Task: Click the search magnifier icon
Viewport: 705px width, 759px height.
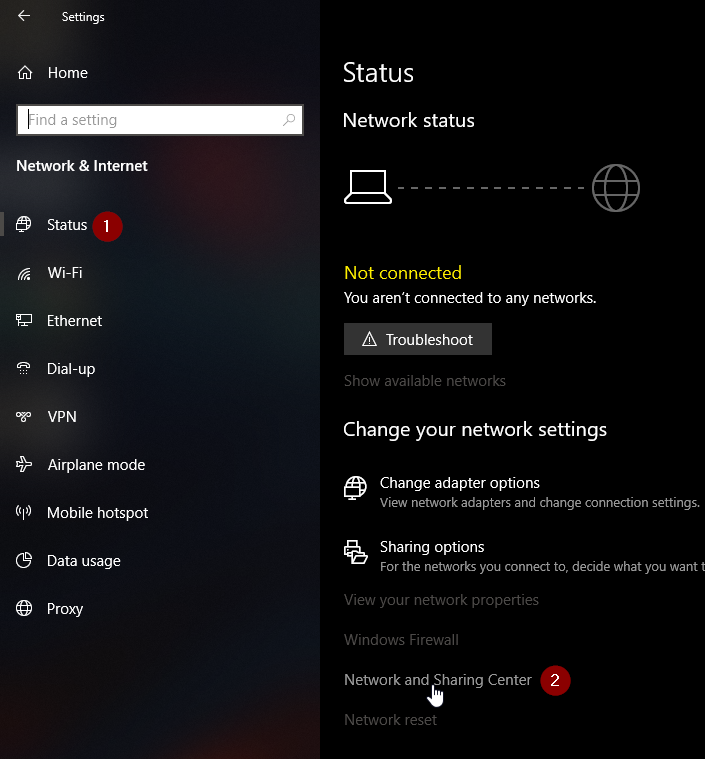Action: pos(289,120)
